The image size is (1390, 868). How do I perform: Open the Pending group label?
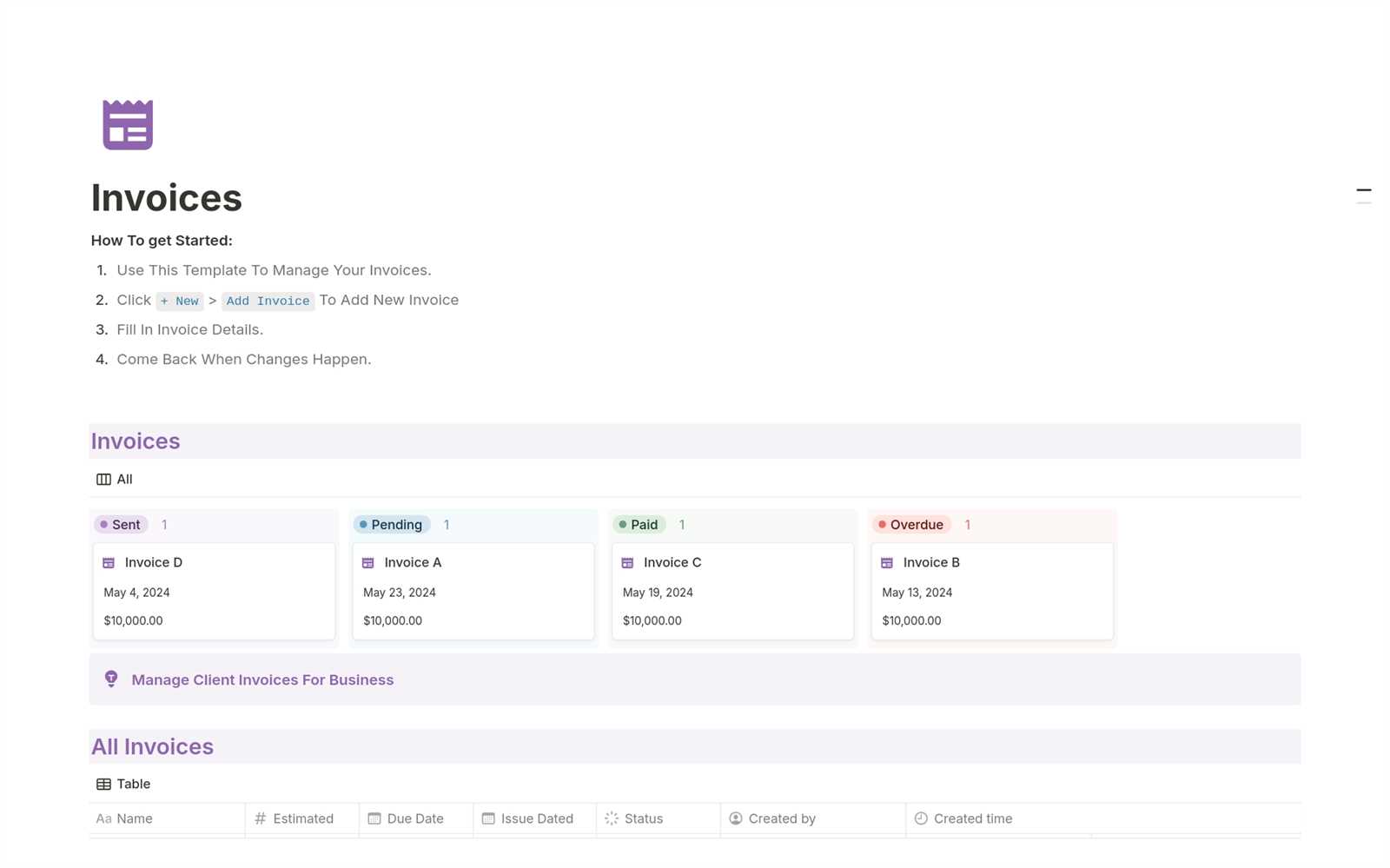point(392,525)
